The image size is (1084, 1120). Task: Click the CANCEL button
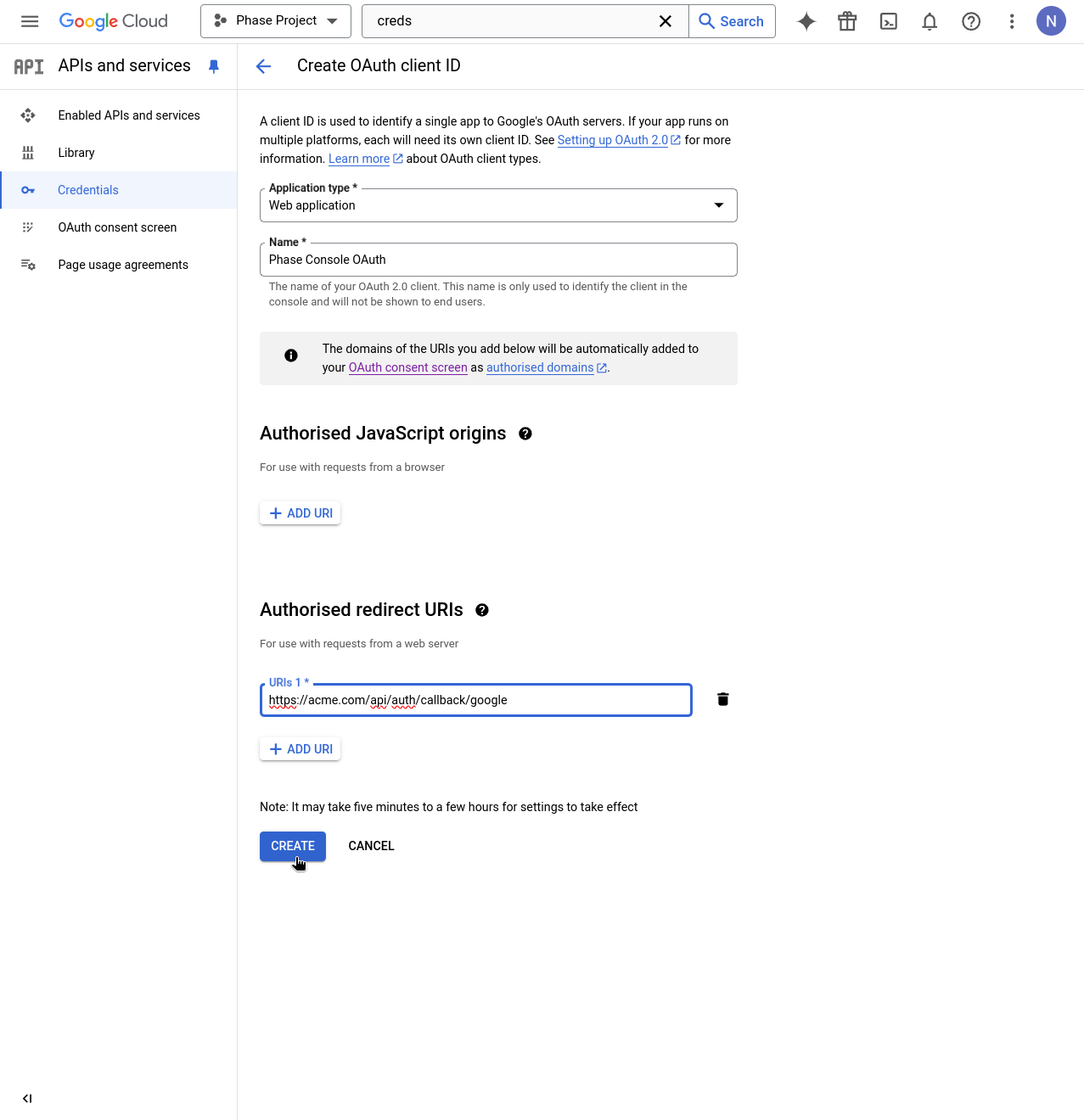pyautogui.click(x=371, y=846)
